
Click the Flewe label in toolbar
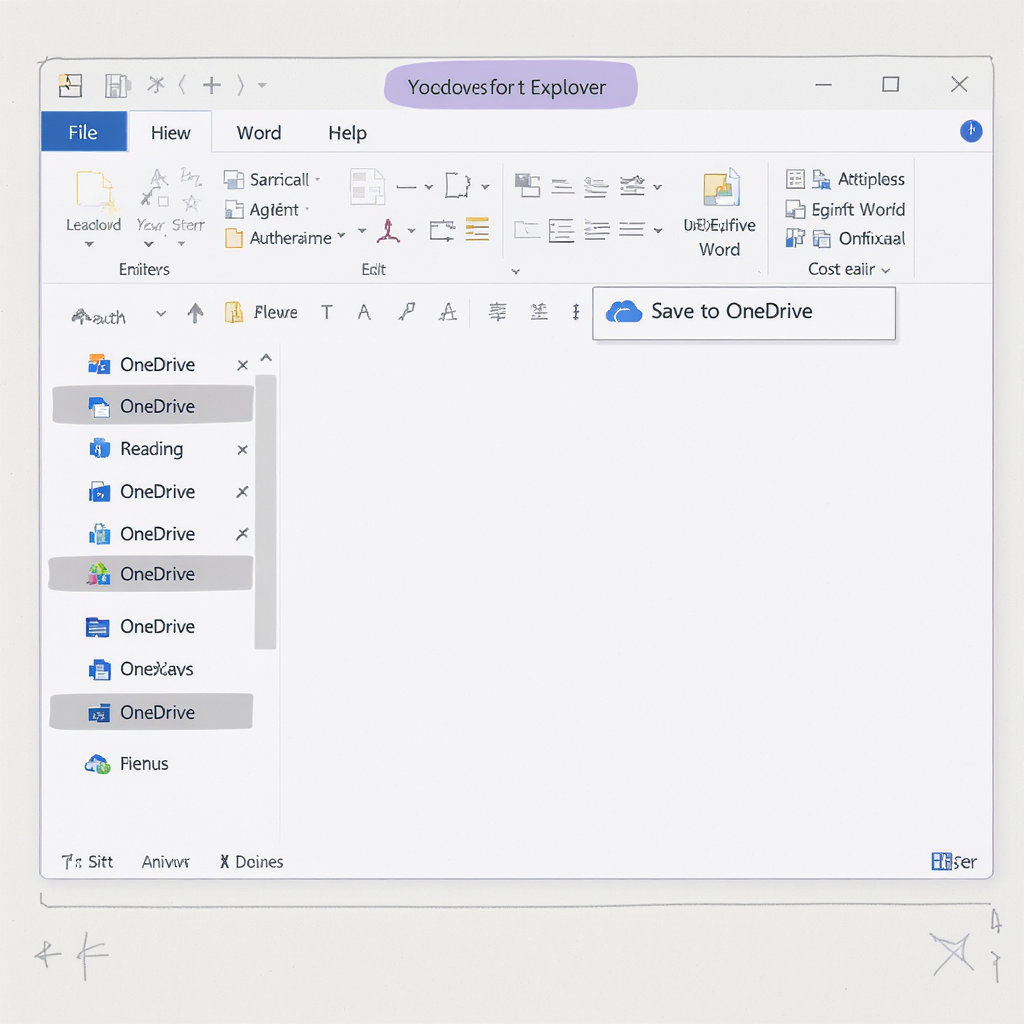click(x=276, y=313)
